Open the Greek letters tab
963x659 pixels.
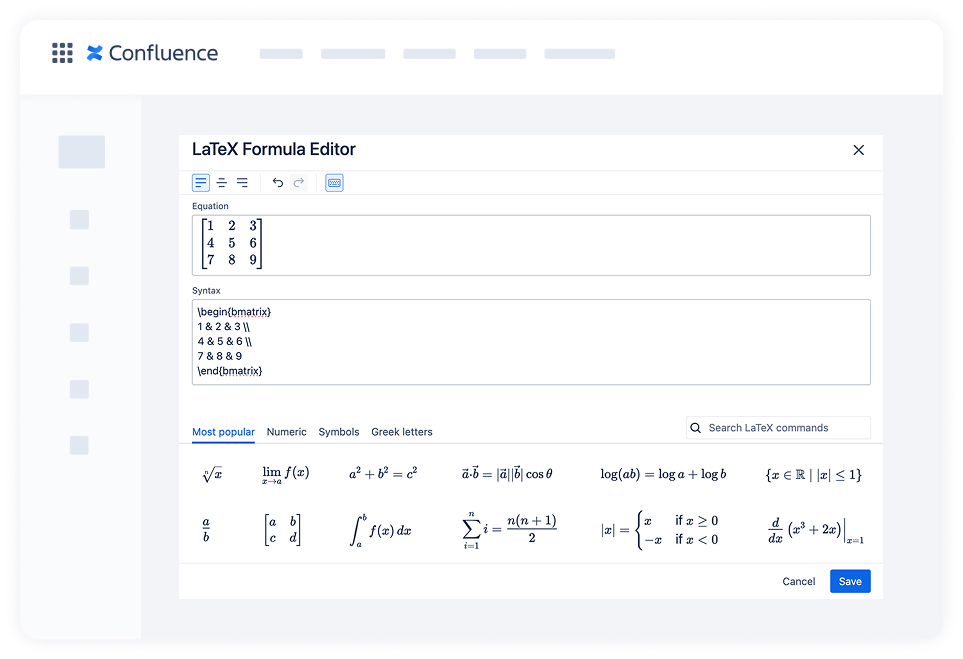401,432
